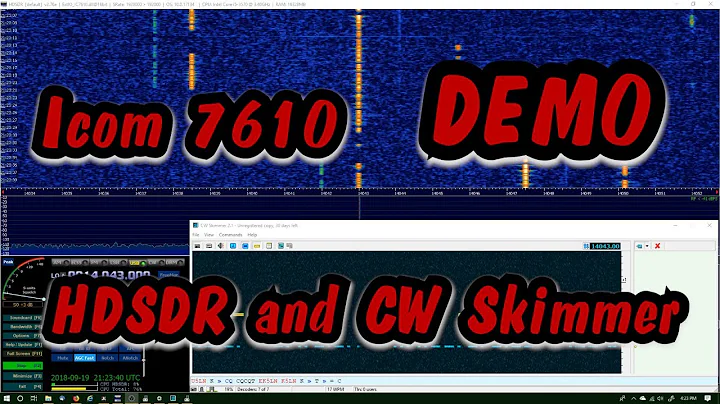Click the LO frequency display in HDSDR

(109, 275)
